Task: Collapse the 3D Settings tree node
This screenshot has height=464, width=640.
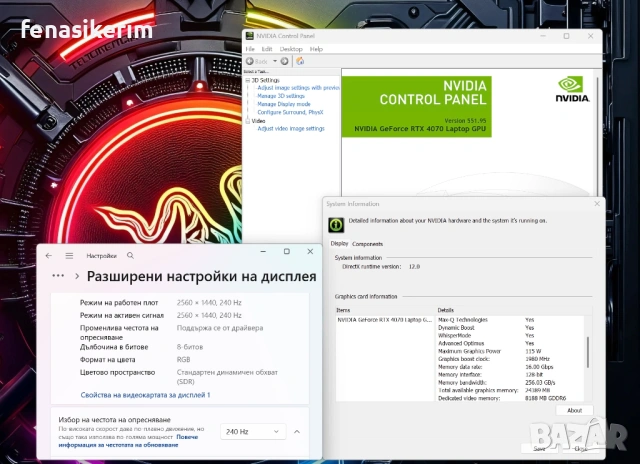Action: (247, 80)
